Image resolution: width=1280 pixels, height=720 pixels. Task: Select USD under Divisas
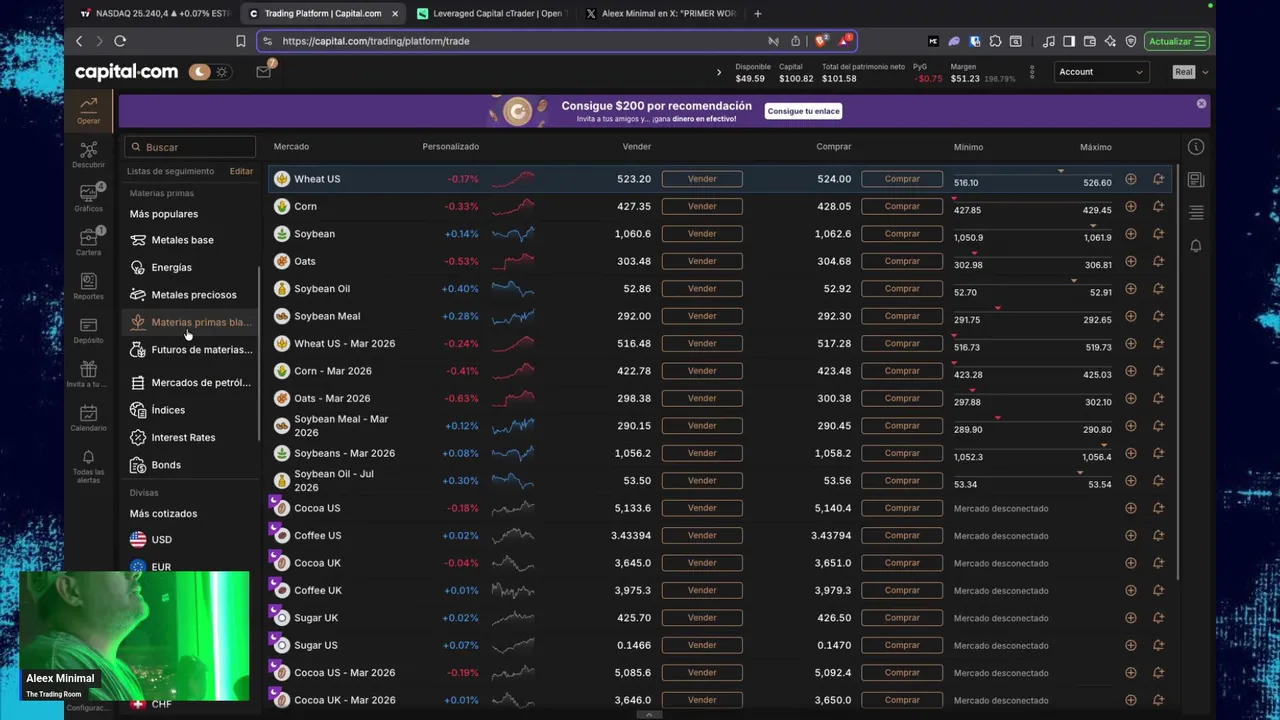point(161,540)
